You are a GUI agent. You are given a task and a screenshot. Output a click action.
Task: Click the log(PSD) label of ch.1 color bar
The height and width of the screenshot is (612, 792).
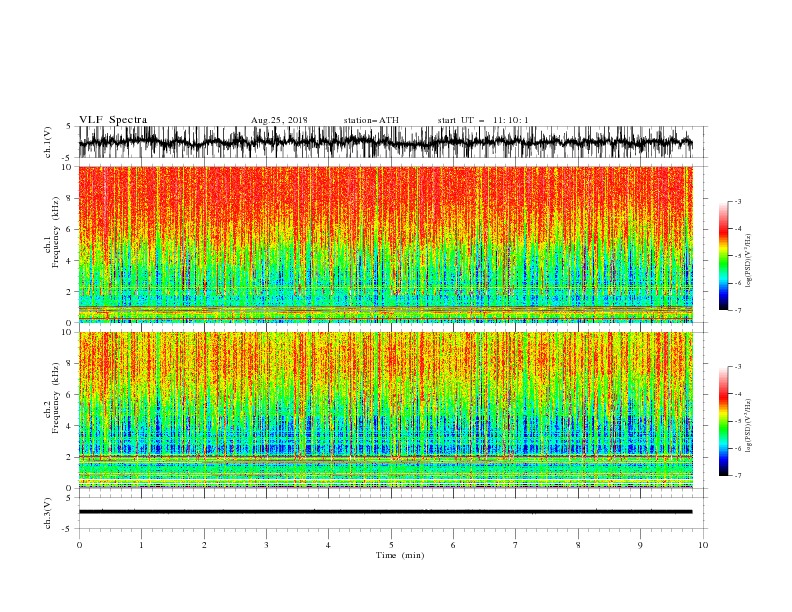tap(749, 261)
